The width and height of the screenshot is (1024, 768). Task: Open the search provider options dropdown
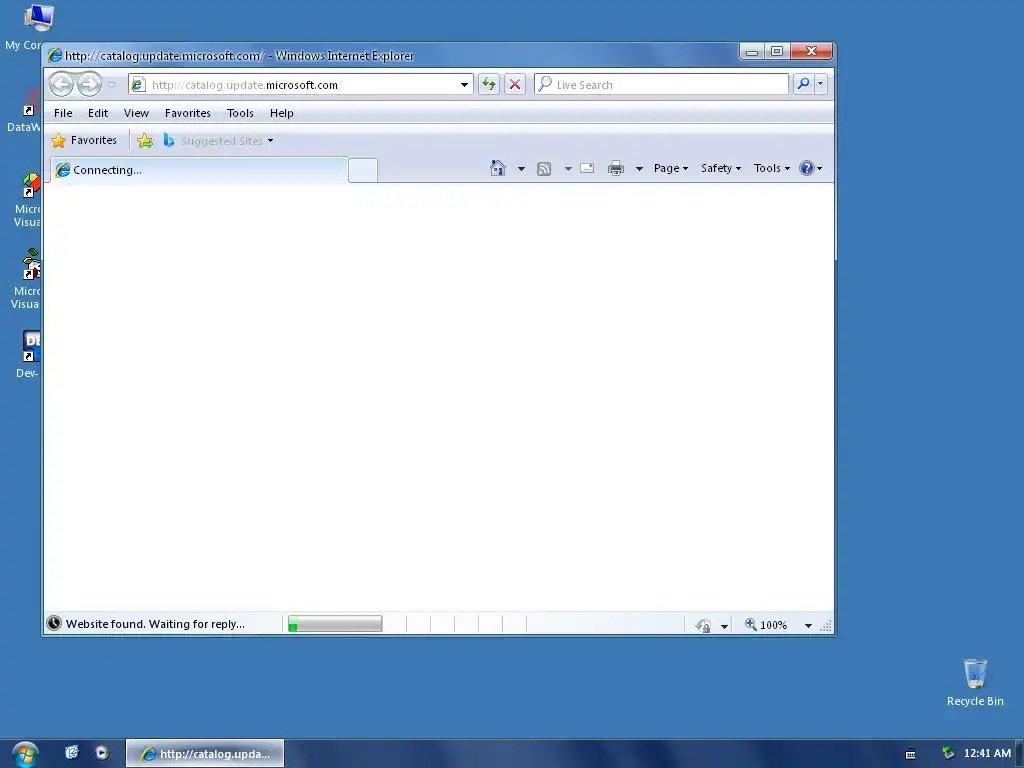point(821,84)
